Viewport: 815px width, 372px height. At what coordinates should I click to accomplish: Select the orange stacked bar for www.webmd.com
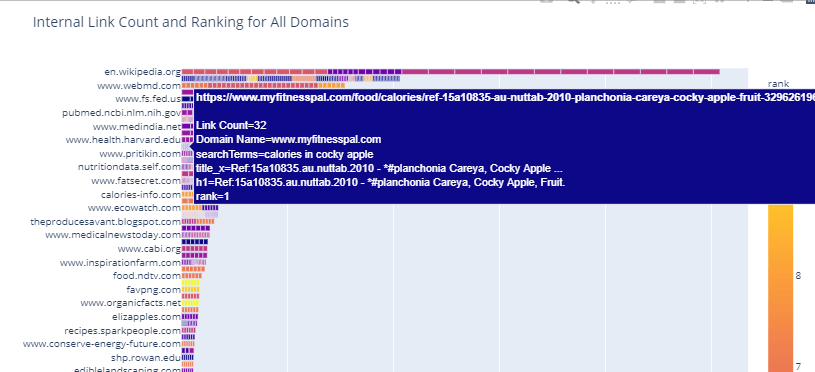[x=263, y=85]
